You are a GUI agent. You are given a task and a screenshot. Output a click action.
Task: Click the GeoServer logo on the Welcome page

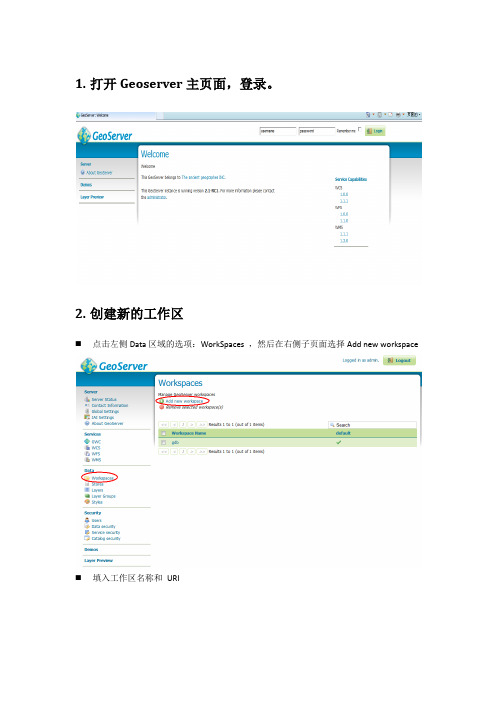tap(104, 135)
